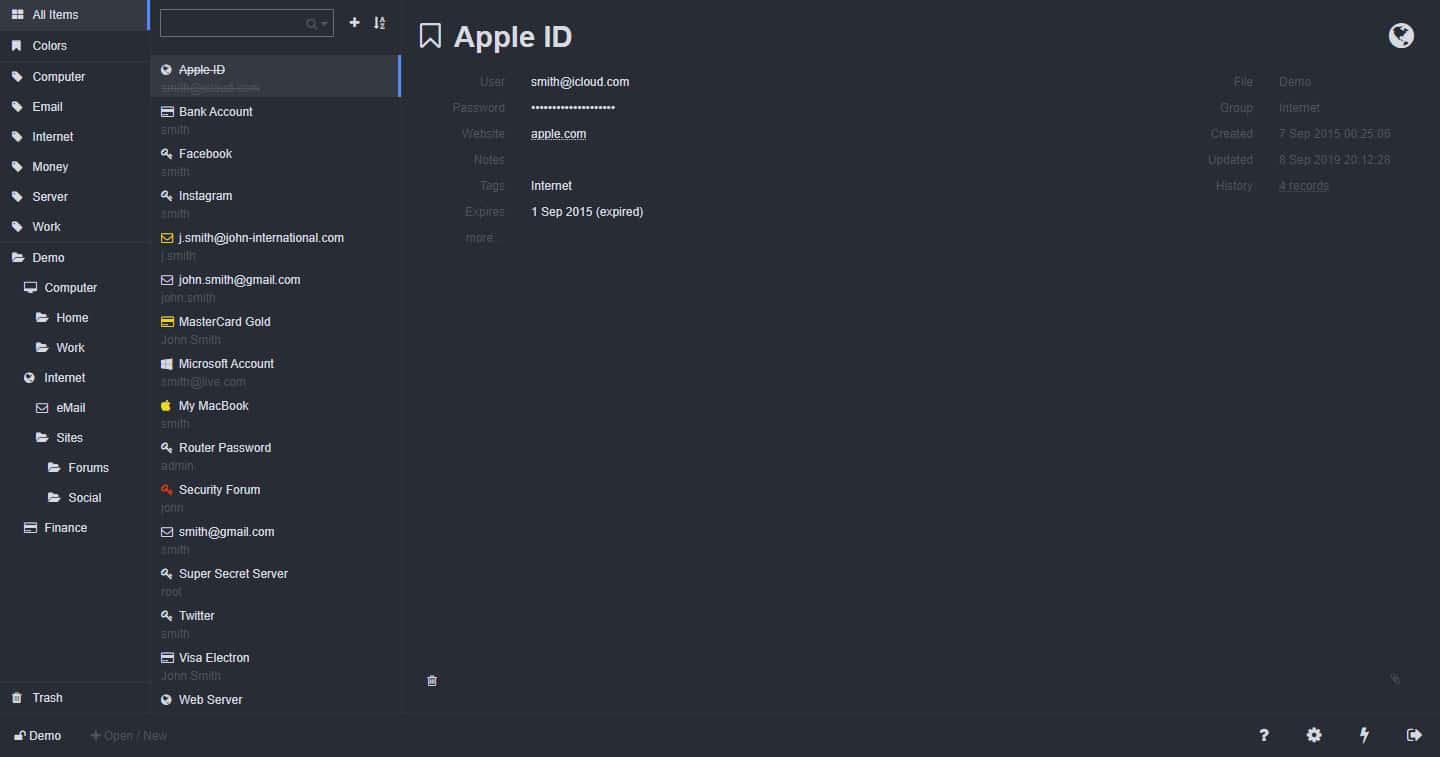
Task: Open Trash in the sidebar
Action: point(75,698)
